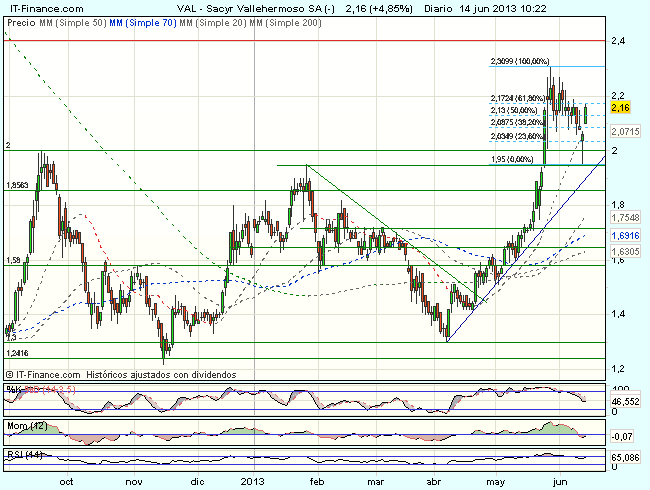Select the Precio legend label

(x=19, y=21)
